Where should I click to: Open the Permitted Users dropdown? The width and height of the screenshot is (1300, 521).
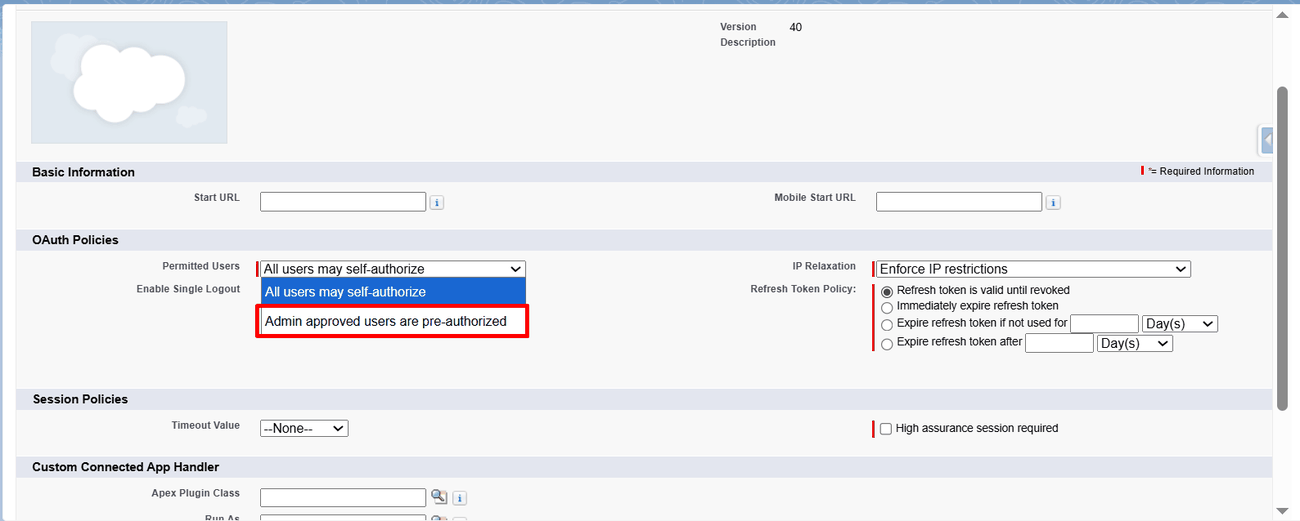[393, 269]
